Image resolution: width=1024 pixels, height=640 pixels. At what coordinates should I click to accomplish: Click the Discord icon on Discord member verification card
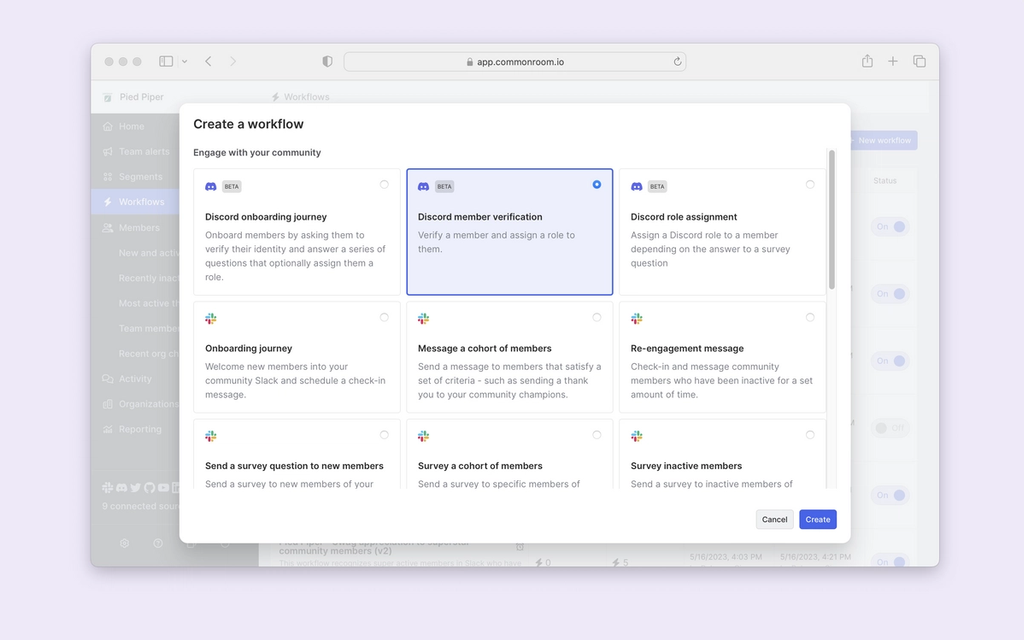pos(424,186)
